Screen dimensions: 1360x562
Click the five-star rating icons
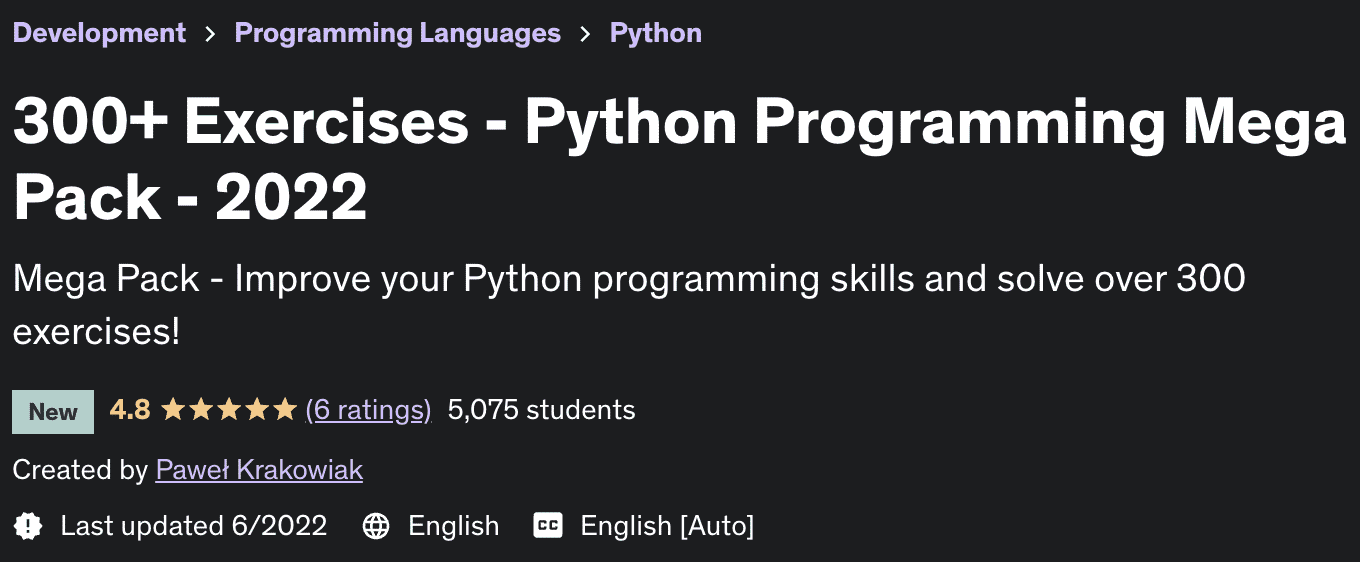(x=229, y=409)
